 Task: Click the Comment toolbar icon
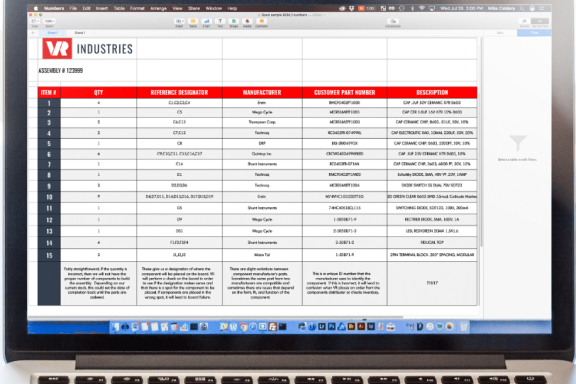(x=261, y=21)
